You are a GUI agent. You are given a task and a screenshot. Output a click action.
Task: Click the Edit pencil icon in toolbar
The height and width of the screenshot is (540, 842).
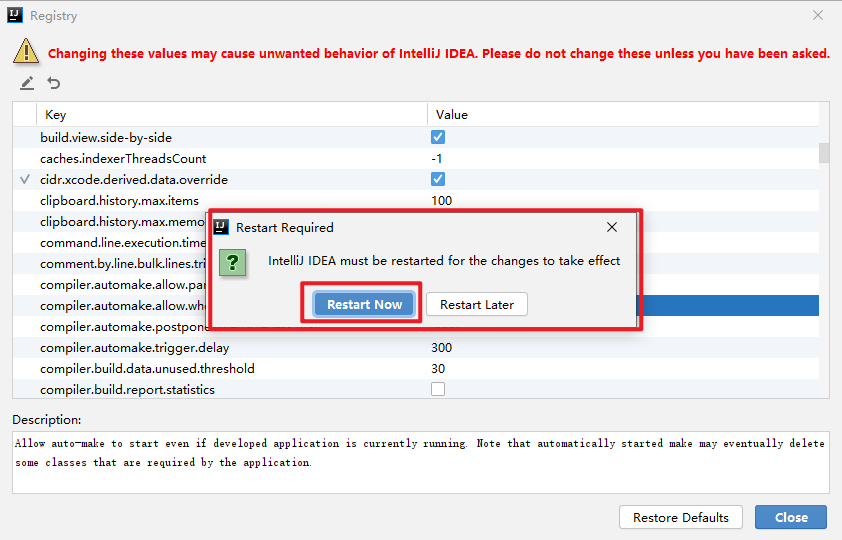click(x=27, y=83)
